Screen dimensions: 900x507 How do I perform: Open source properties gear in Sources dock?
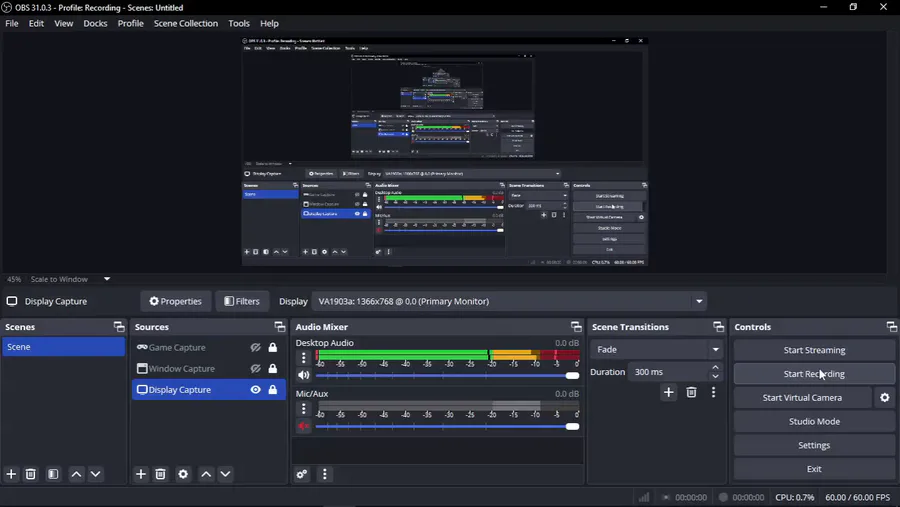pyautogui.click(x=183, y=474)
